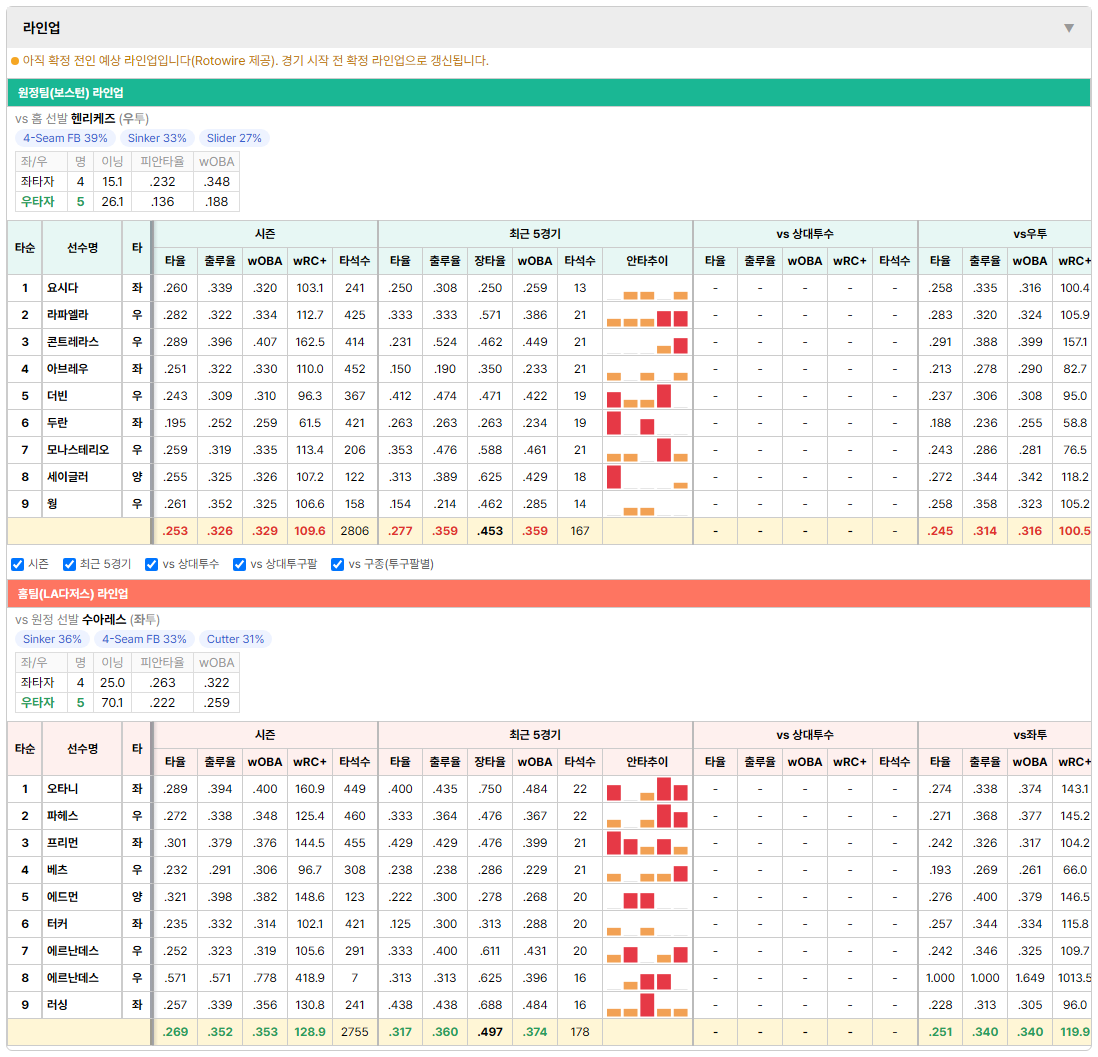Disable the vs 상대투구팔 checkbox
This screenshot has width=1098, height=1057.
[x=239, y=565]
